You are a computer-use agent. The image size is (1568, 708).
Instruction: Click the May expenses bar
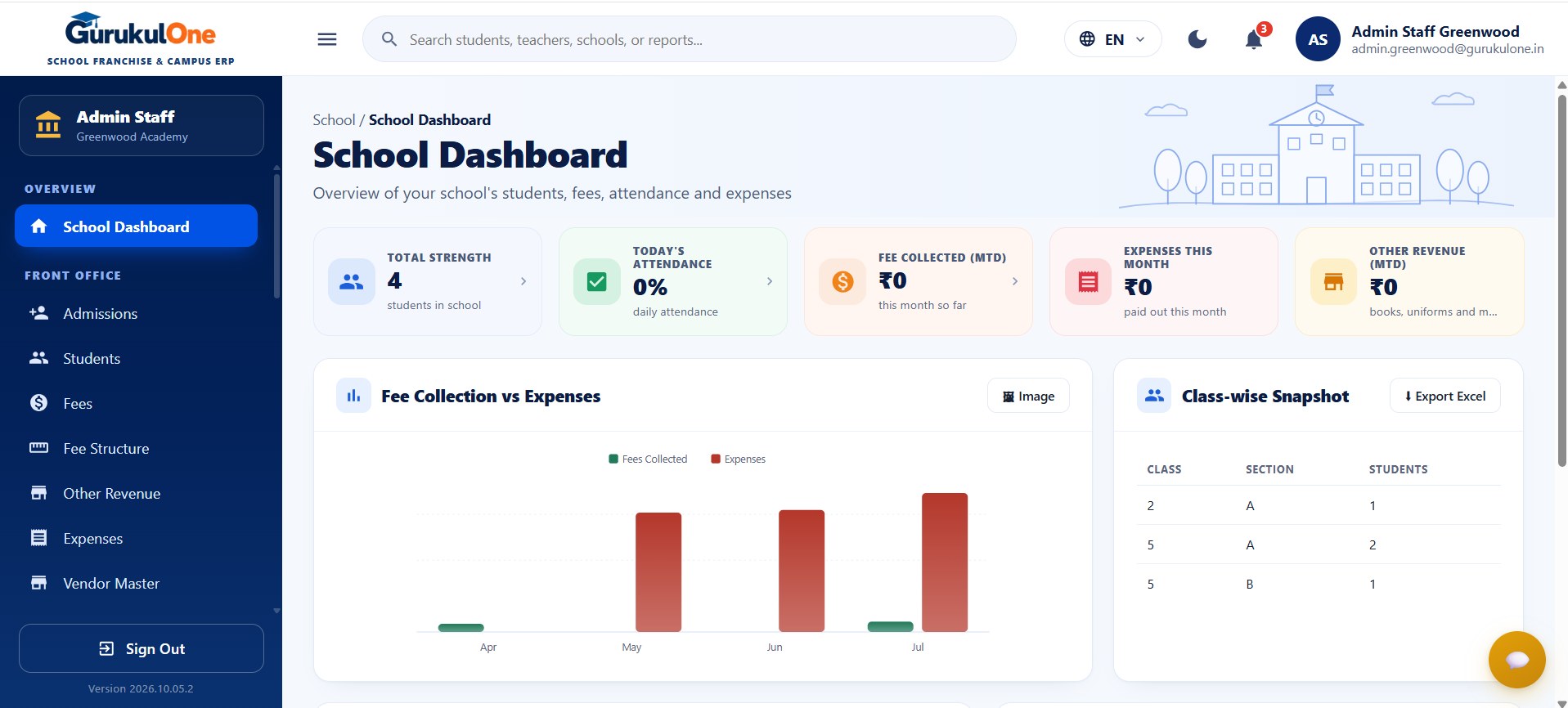click(658, 572)
